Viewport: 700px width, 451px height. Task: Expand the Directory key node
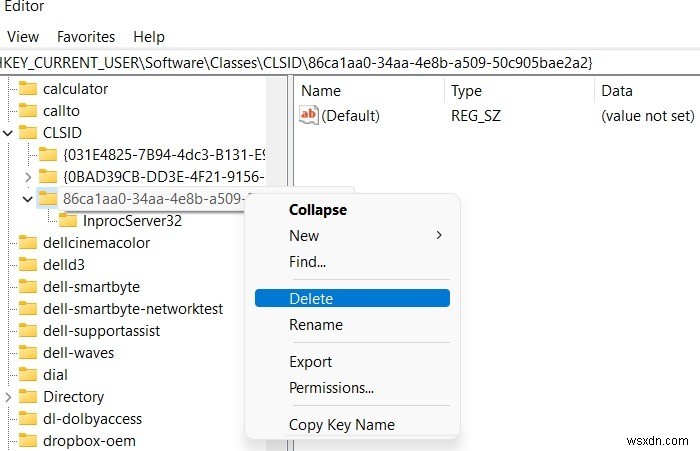coord(9,396)
